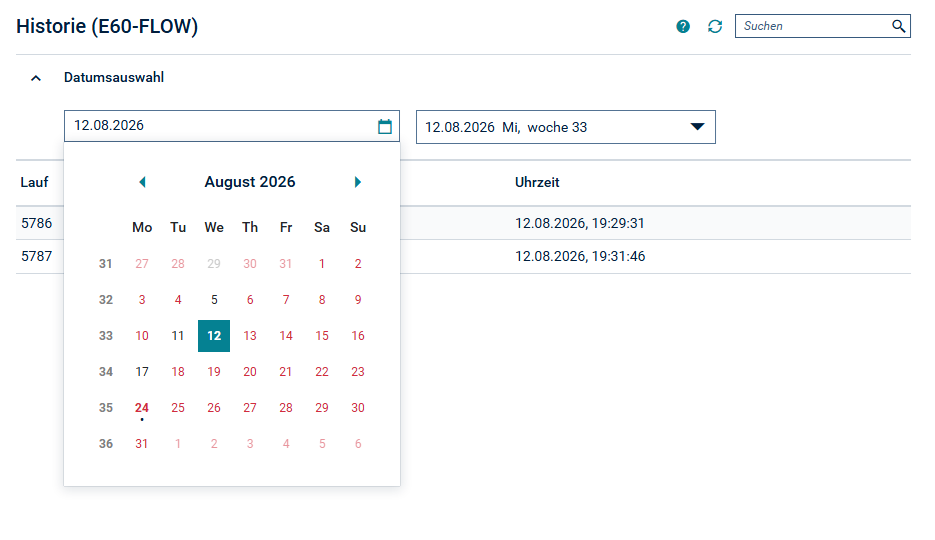Click the August 2026 month title

pos(250,182)
